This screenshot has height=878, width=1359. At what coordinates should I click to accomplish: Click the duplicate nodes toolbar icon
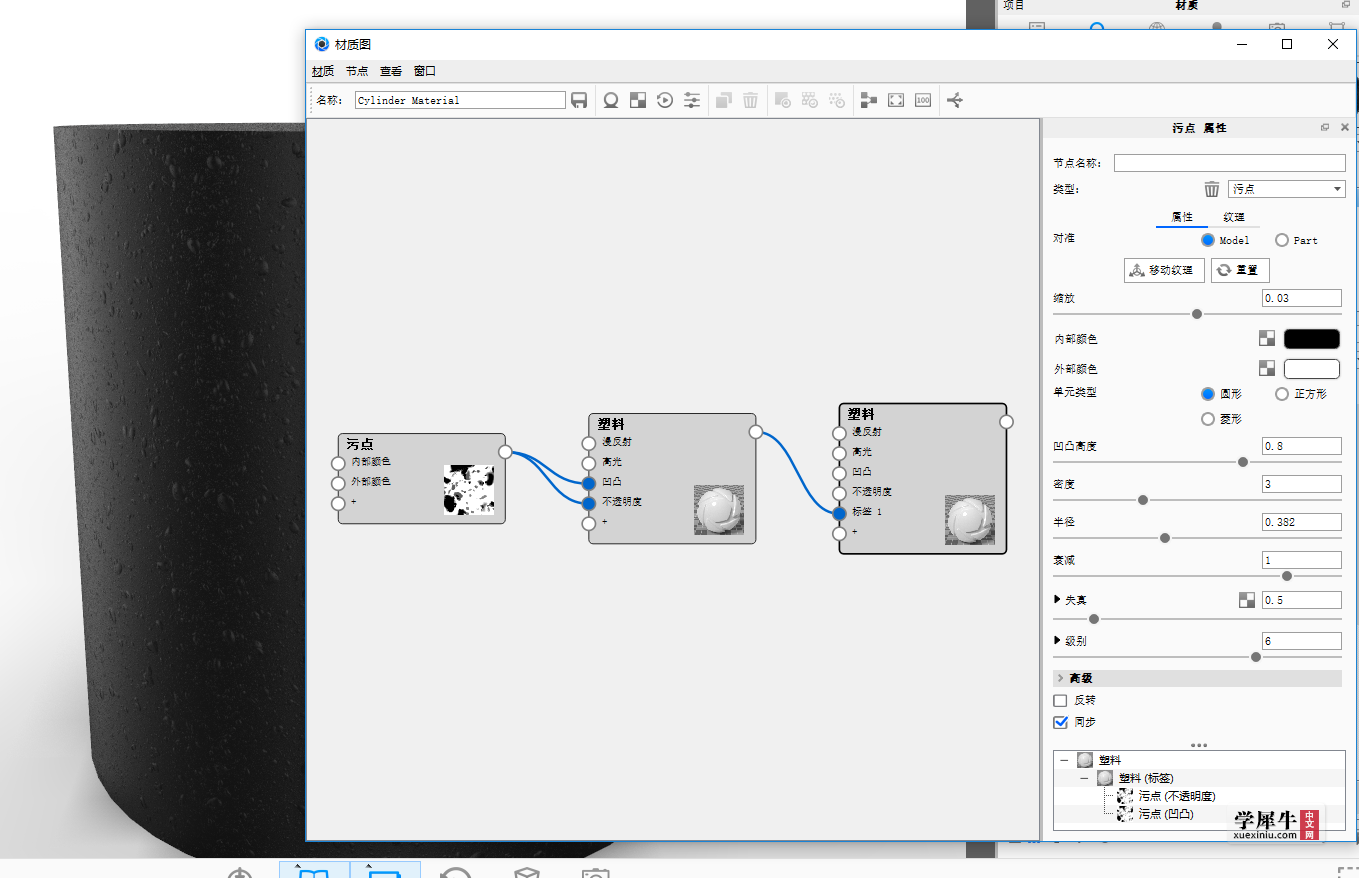pyautogui.click(x=724, y=100)
